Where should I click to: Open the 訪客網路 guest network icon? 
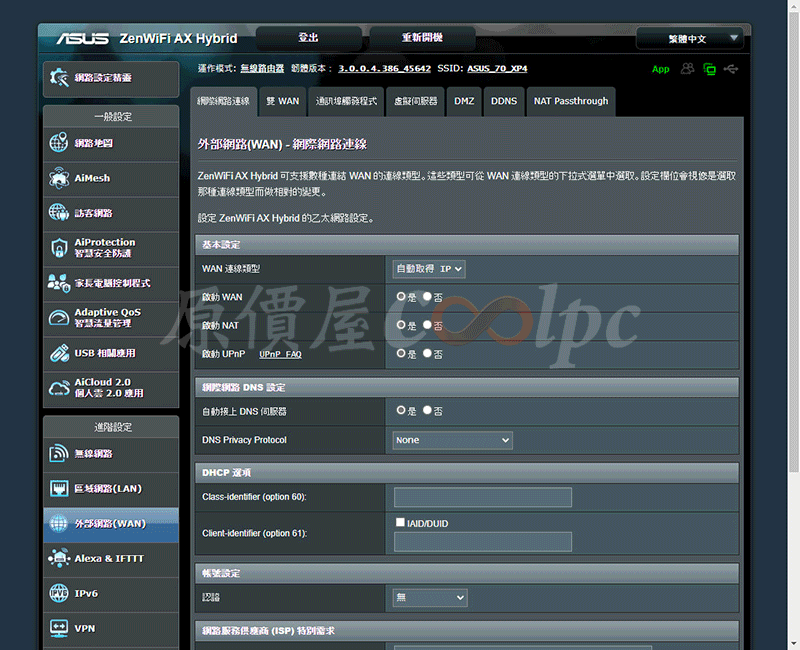pyautogui.click(x=59, y=212)
